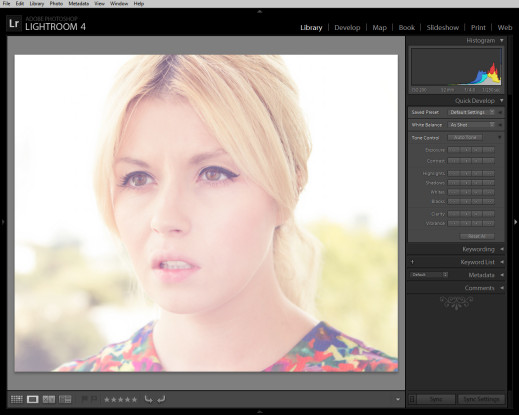519x415 pixels.
Task: Click the Lr logo identity plate
Action: pyautogui.click(x=14, y=24)
